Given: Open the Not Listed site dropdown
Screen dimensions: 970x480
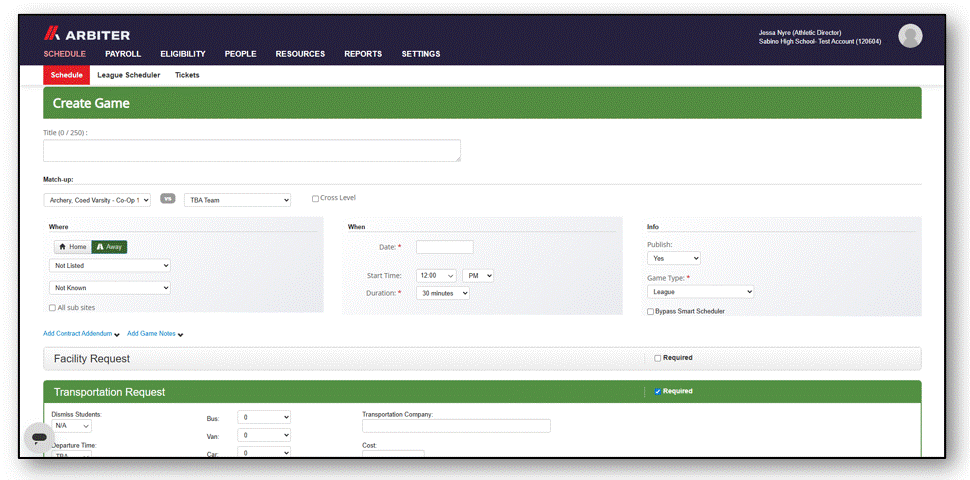Looking at the screenshot, I should click(109, 265).
